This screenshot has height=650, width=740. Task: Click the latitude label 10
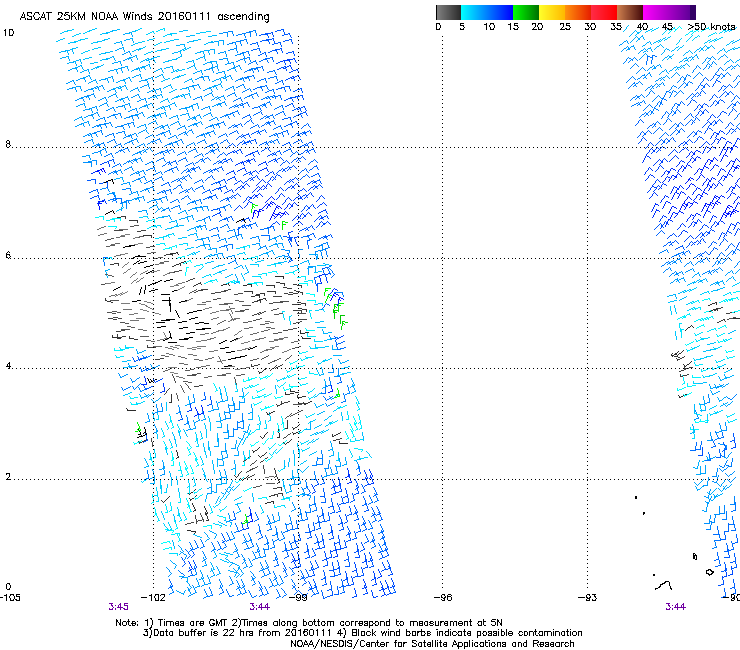[x=8, y=33]
